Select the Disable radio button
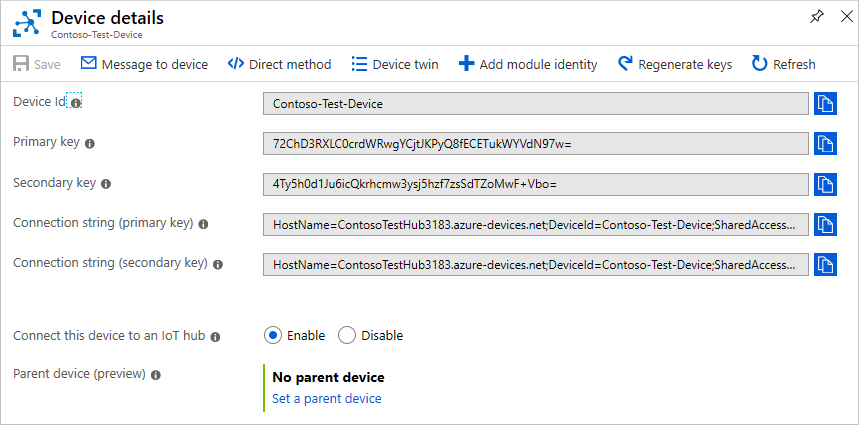The image size is (859, 425). 347,335
